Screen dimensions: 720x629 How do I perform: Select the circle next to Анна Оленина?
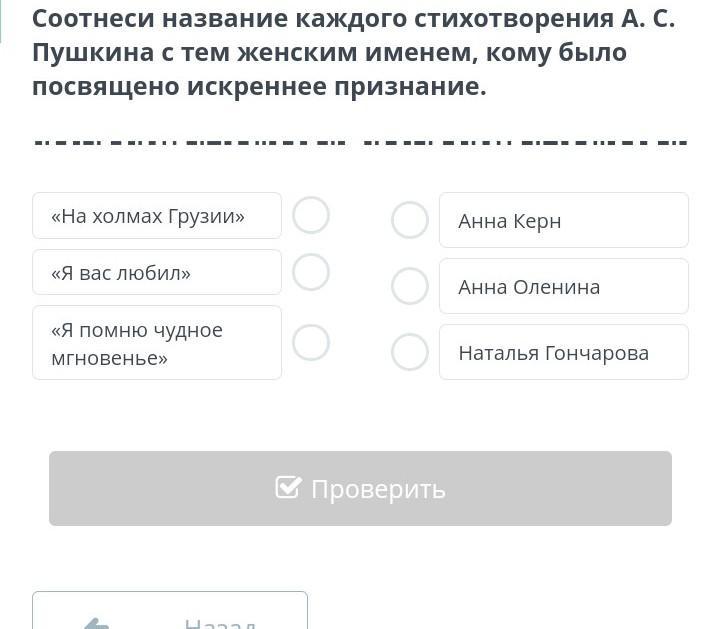[410, 286]
